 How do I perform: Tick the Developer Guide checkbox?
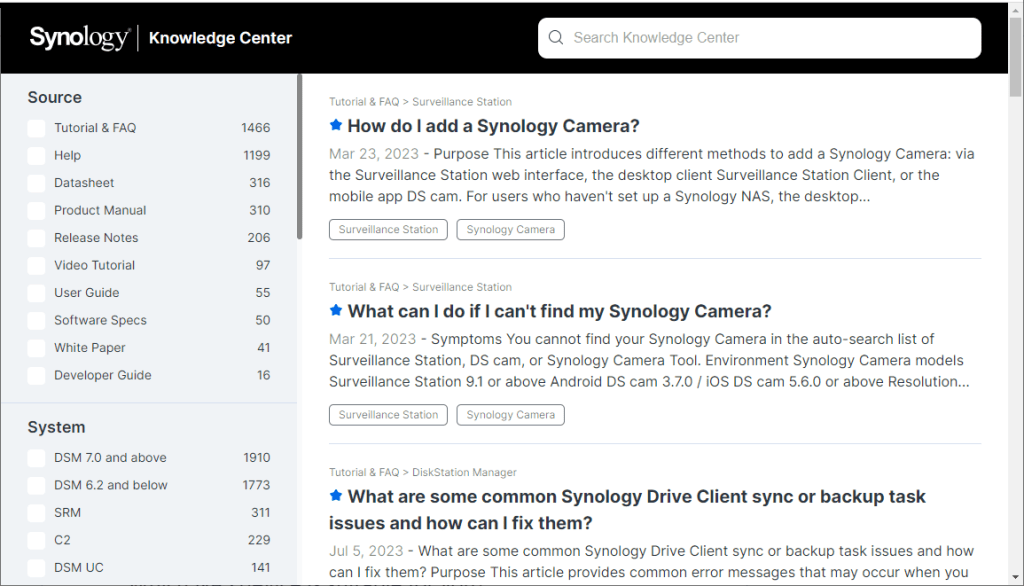coord(37,375)
